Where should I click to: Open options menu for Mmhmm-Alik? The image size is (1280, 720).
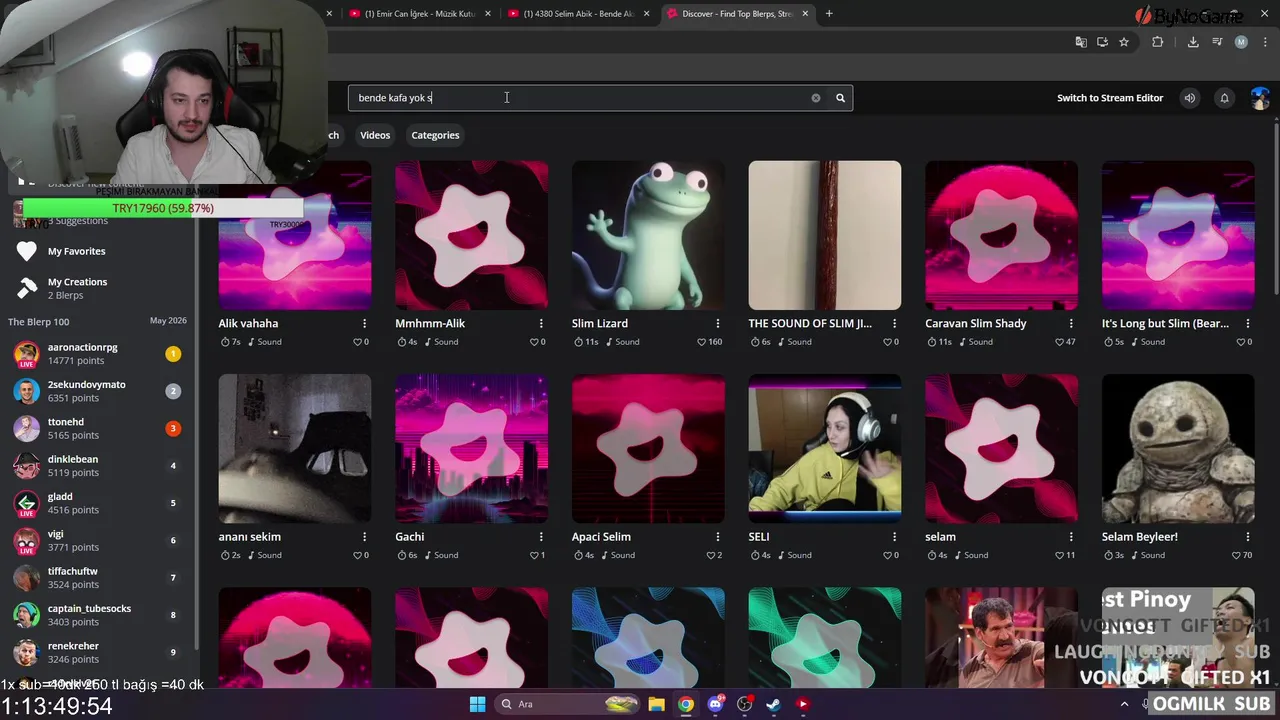[541, 323]
